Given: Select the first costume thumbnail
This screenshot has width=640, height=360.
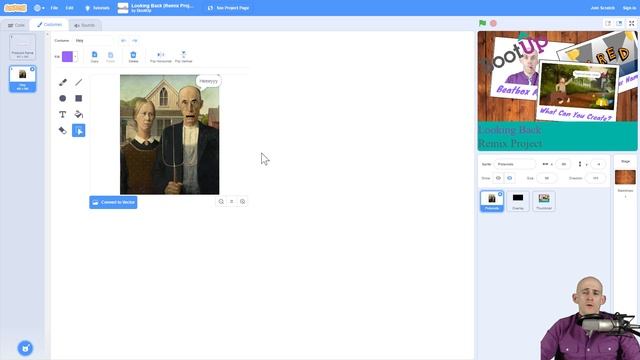Looking at the screenshot, I should (22, 47).
